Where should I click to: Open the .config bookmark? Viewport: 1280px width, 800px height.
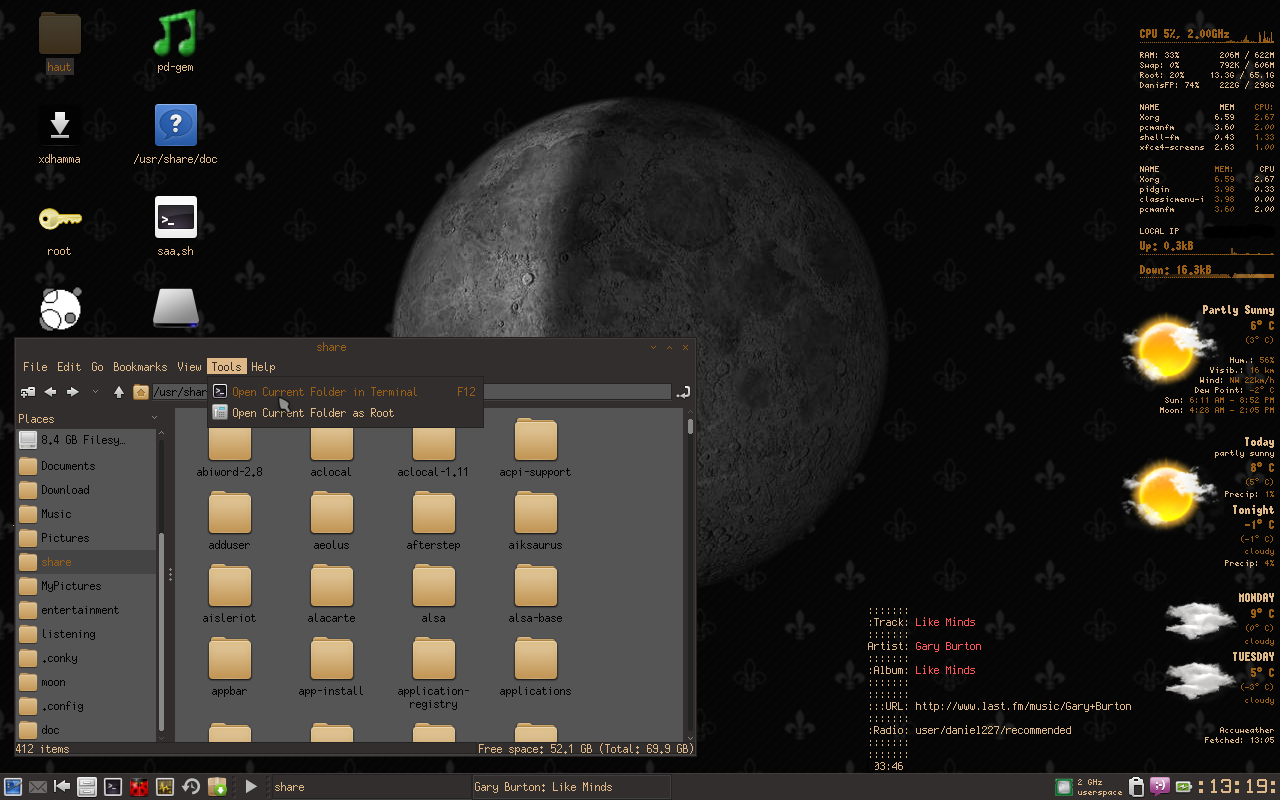click(86, 706)
